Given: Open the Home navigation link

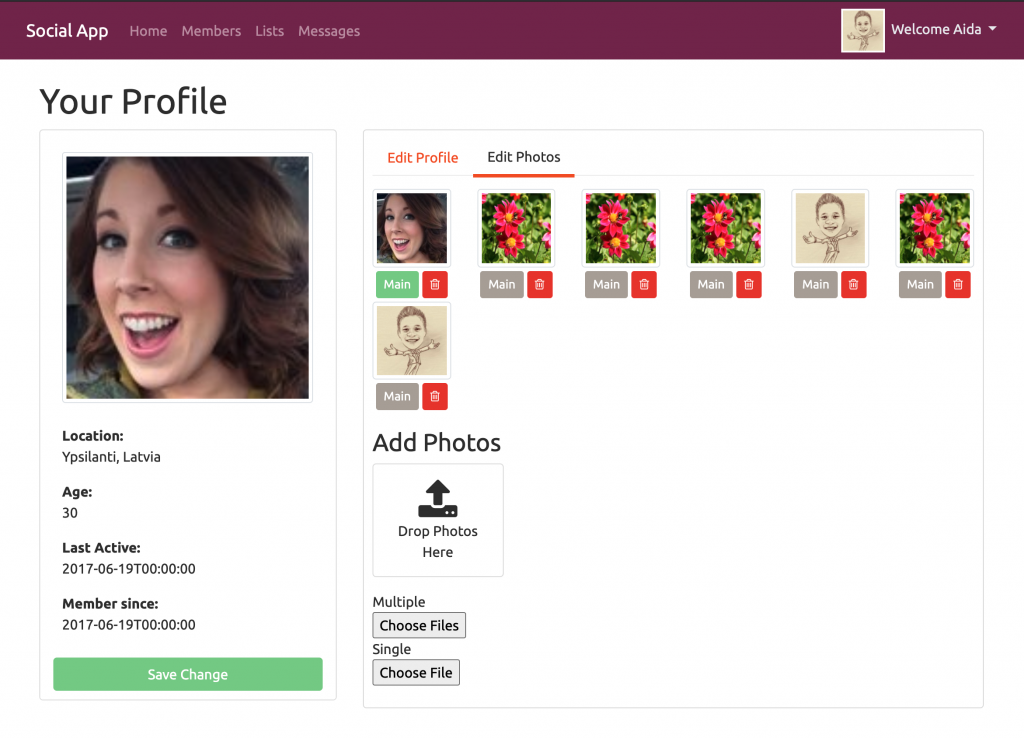Looking at the screenshot, I should (x=148, y=31).
